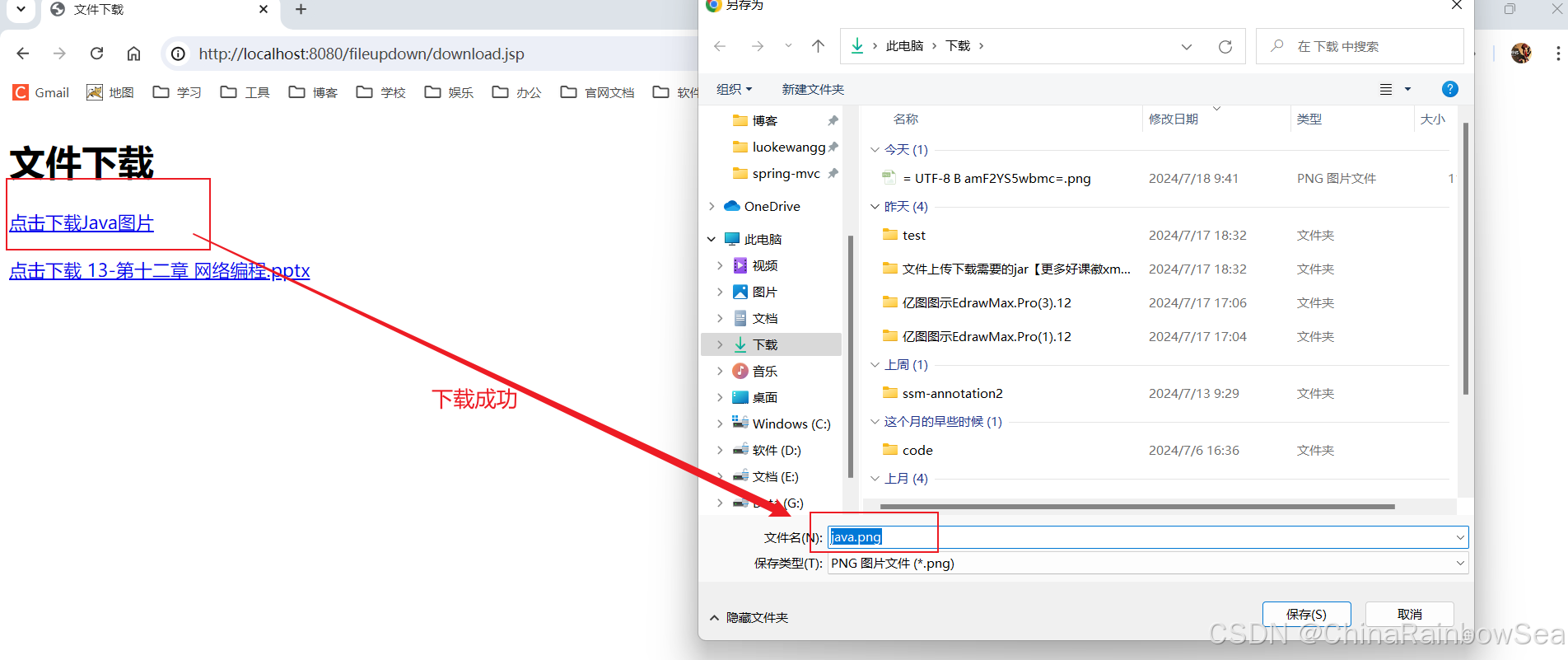
Task: Open the Gmail bookmark
Action: pos(41,92)
